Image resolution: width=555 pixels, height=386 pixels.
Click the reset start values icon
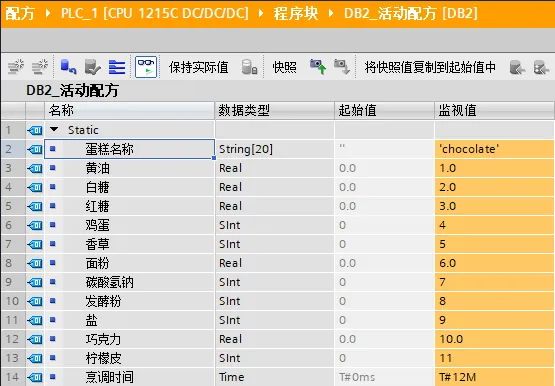pos(68,67)
